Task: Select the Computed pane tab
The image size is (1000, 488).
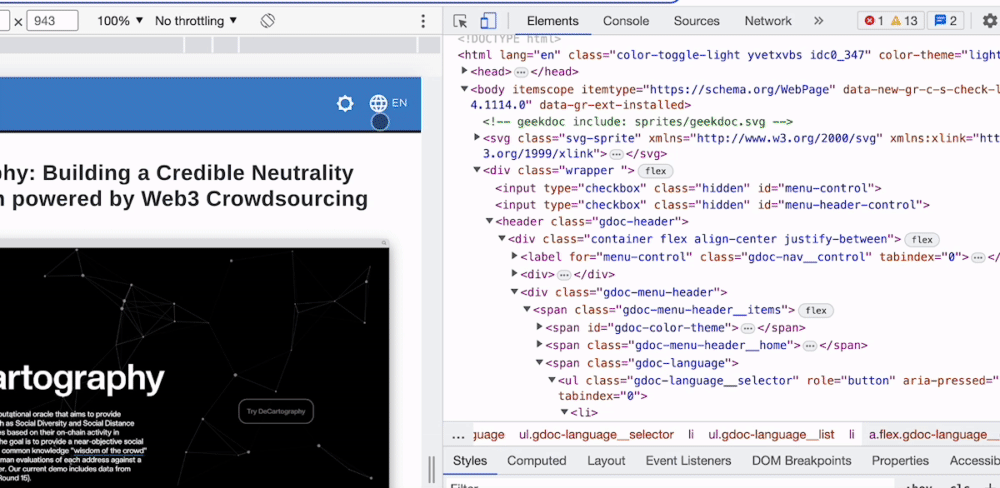Action: point(536,461)
